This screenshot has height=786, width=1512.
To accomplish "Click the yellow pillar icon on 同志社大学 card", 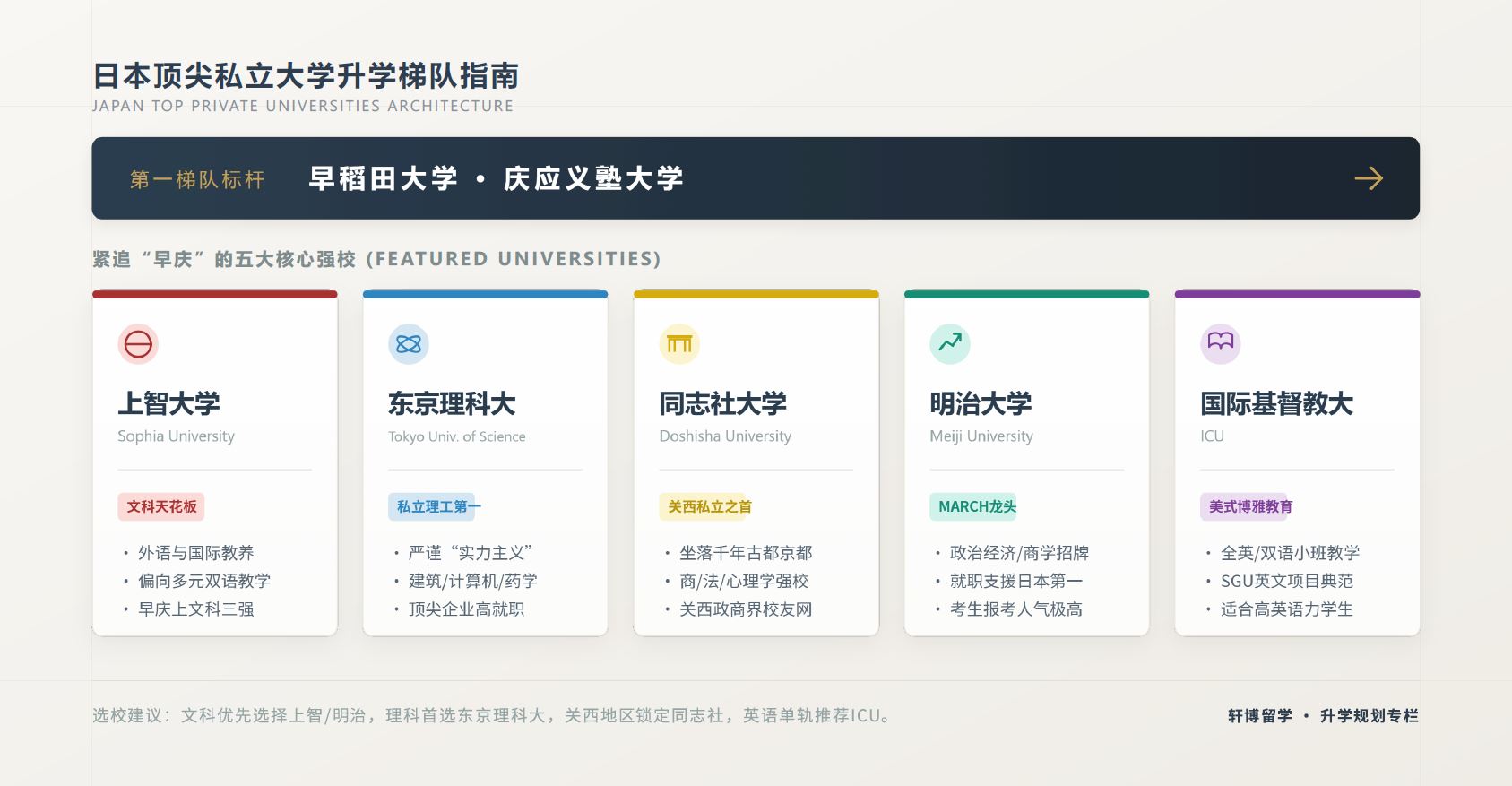I will (x=679, y=344).
